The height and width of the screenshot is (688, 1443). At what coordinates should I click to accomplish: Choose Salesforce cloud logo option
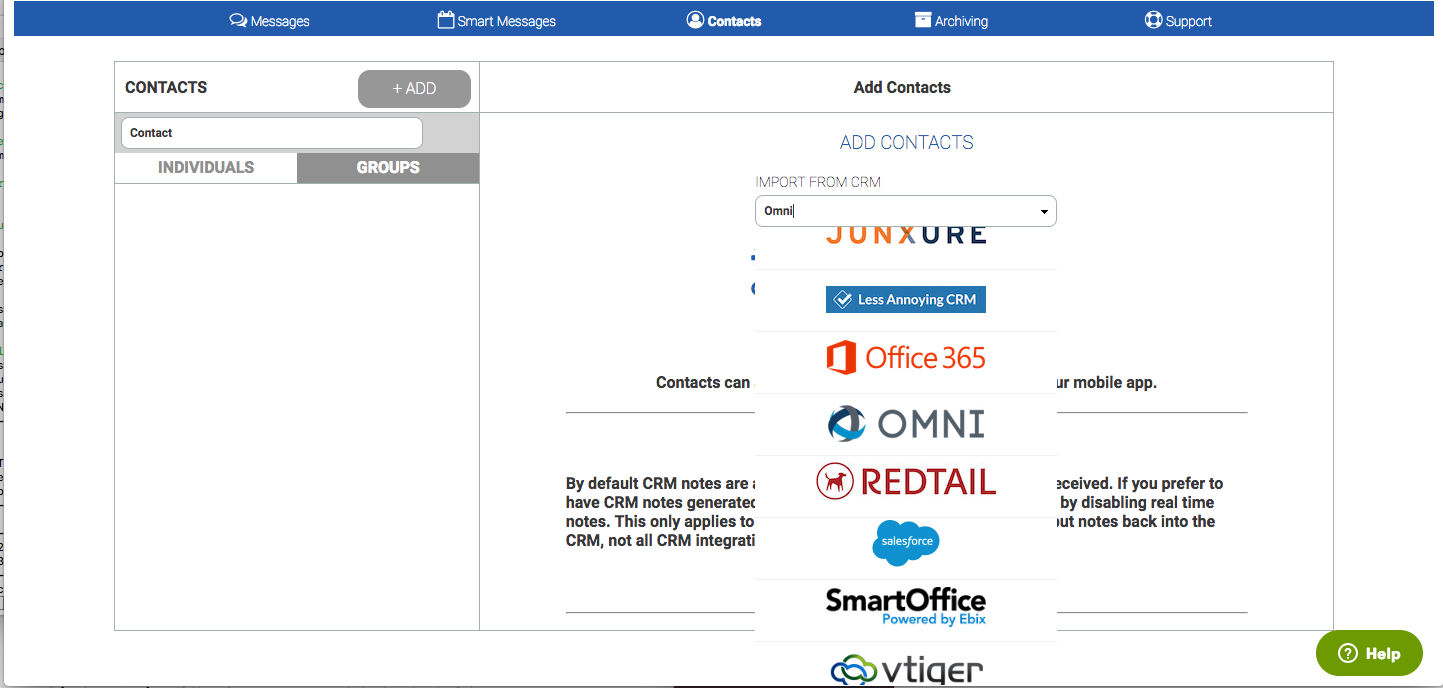click(x=906, y=543)
